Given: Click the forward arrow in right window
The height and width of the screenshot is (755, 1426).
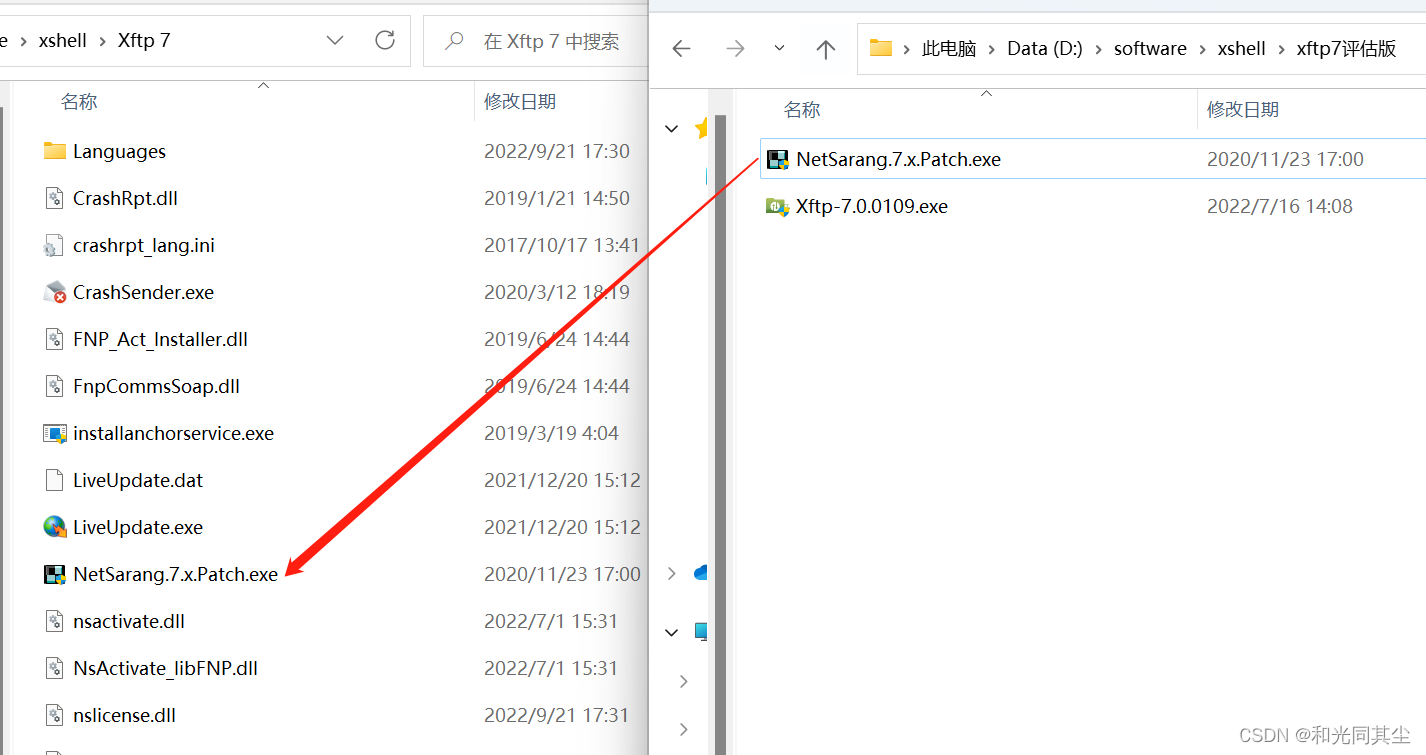Looking at the screenshot, I should (x=735, y=48).
